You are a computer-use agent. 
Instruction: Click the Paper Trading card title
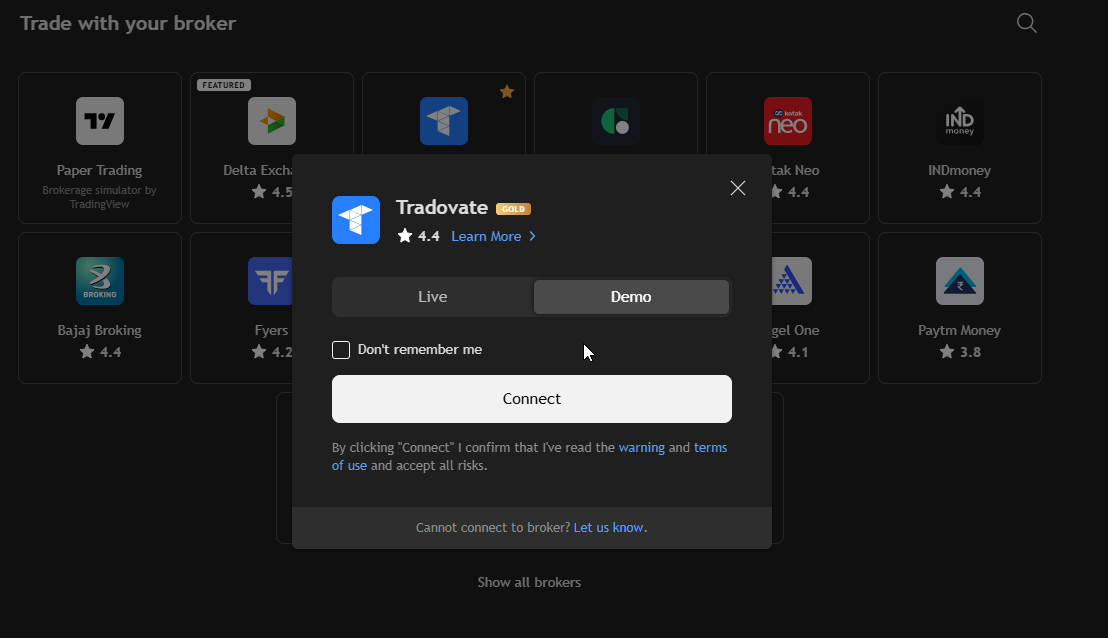point(100,170)
